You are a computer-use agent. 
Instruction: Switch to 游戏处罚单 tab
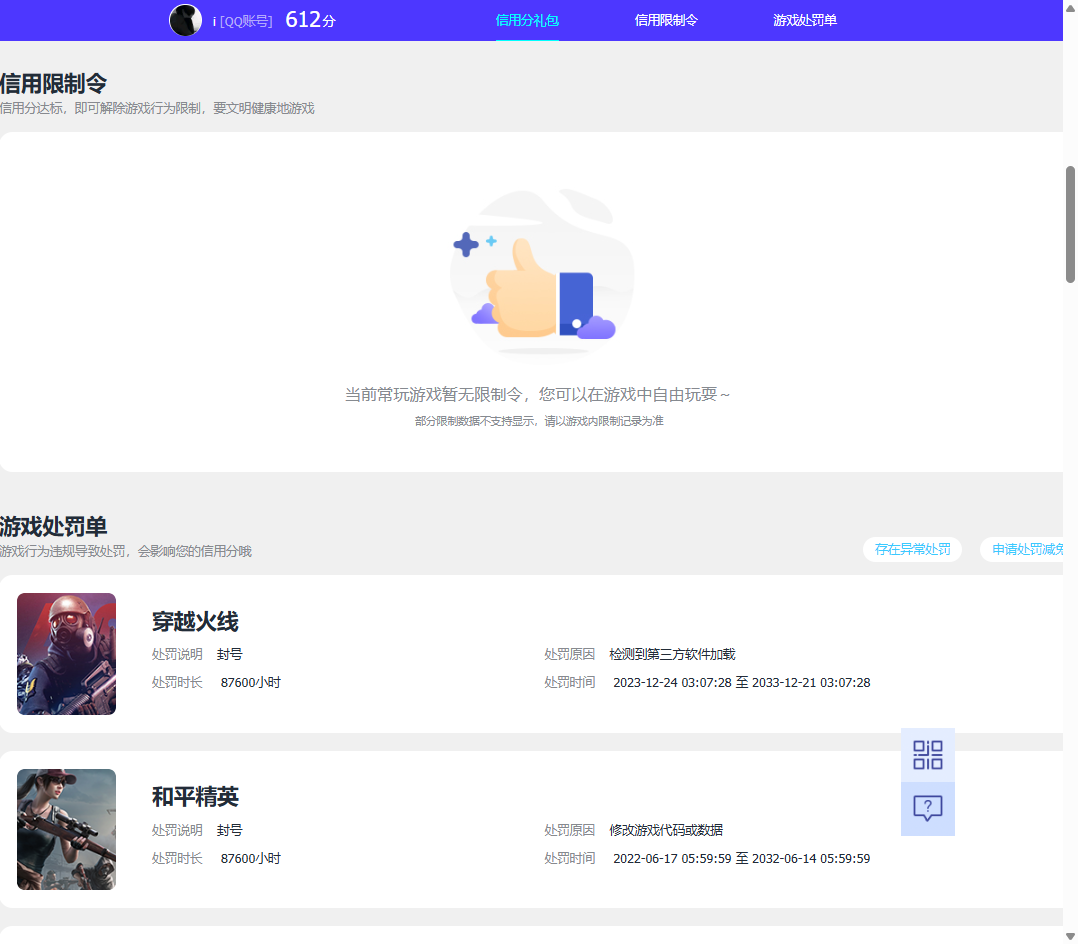(x=804, y=21)
